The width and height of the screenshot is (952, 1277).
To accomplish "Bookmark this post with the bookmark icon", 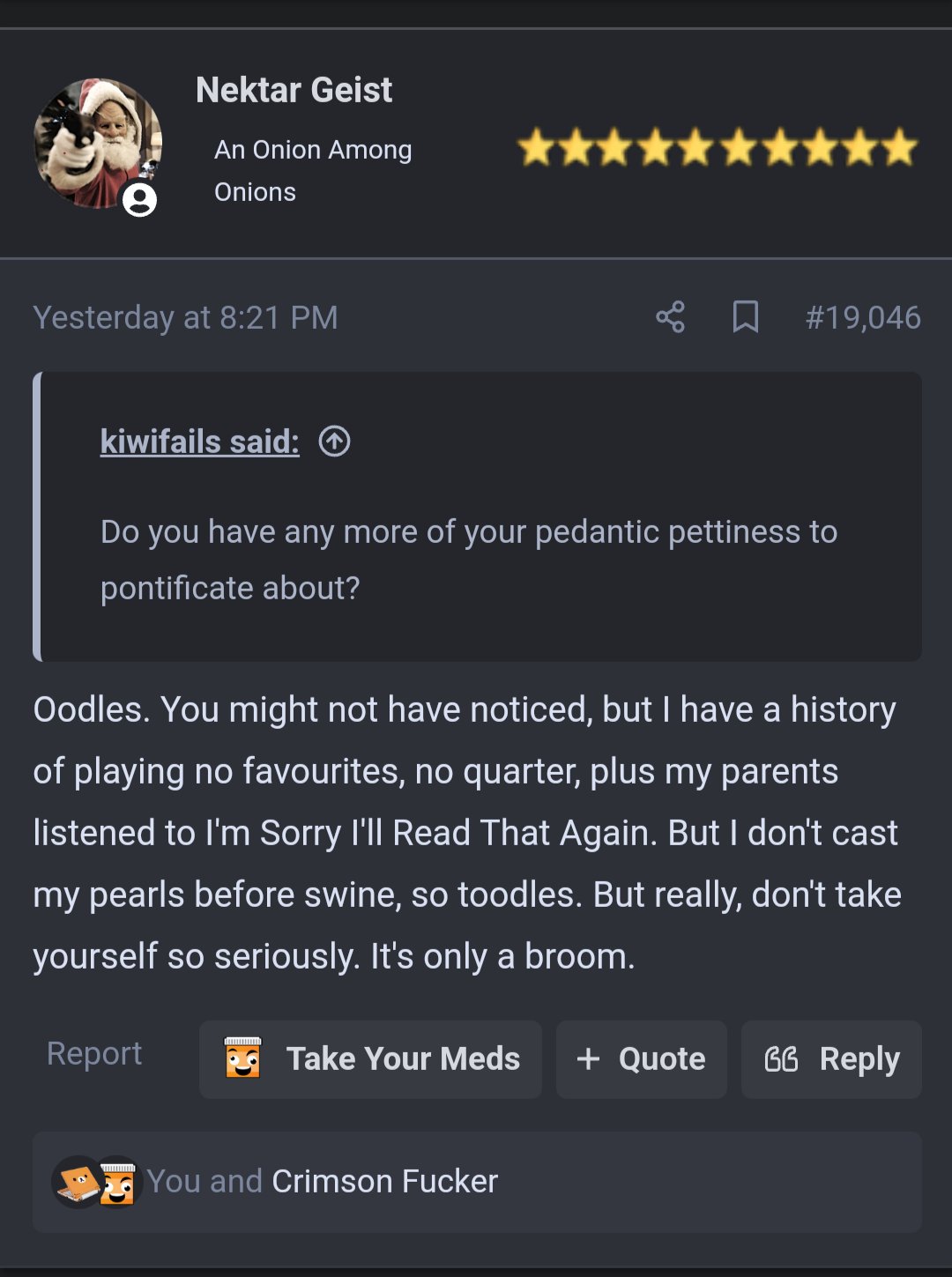I will (746, 317).
